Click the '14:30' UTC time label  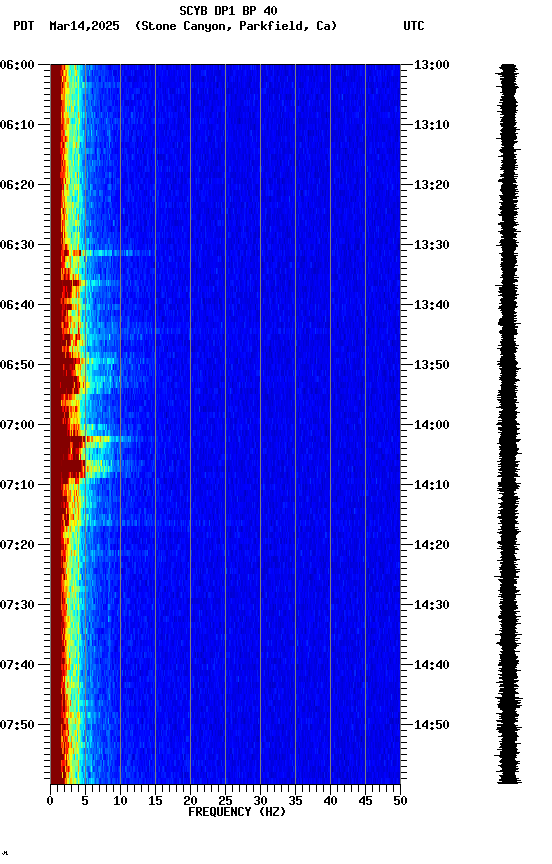(432, 605)
